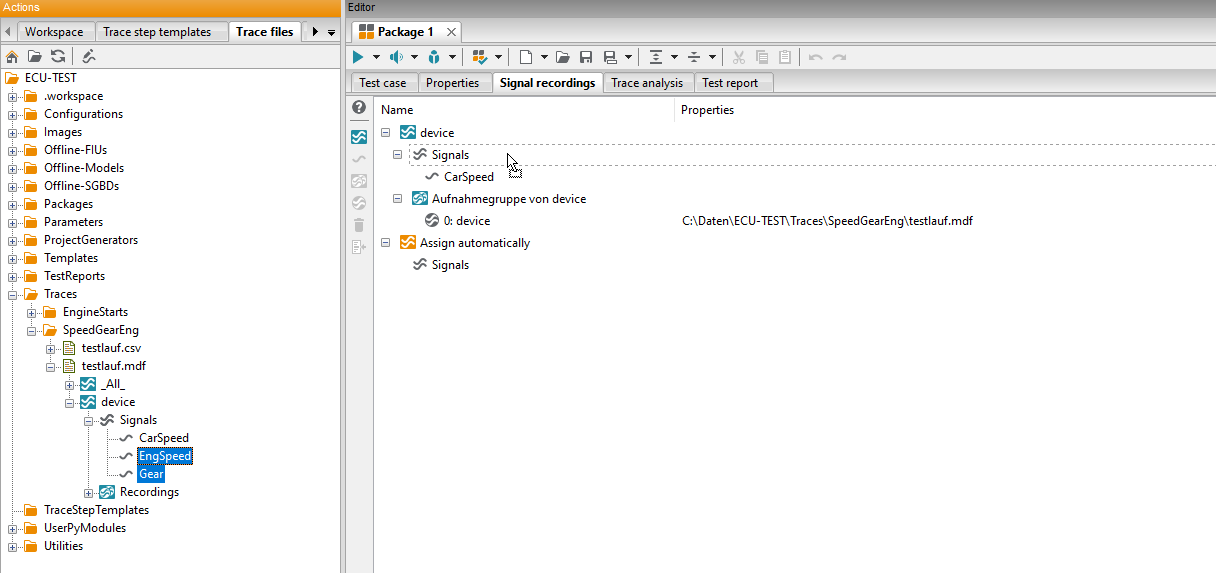The image size is (1216, 573).
Task: Click the signal edit icon in Actions toolbar
Action: coord(88,56)
